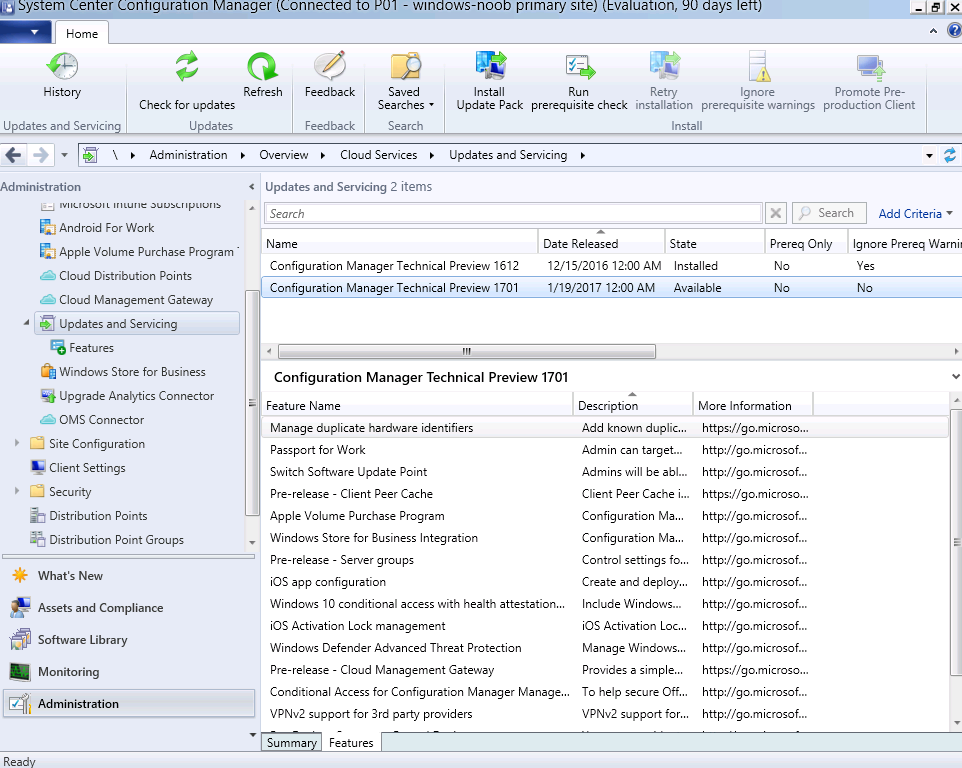Sort by Description column header
962x768 pixels.
tap(633, 405)
